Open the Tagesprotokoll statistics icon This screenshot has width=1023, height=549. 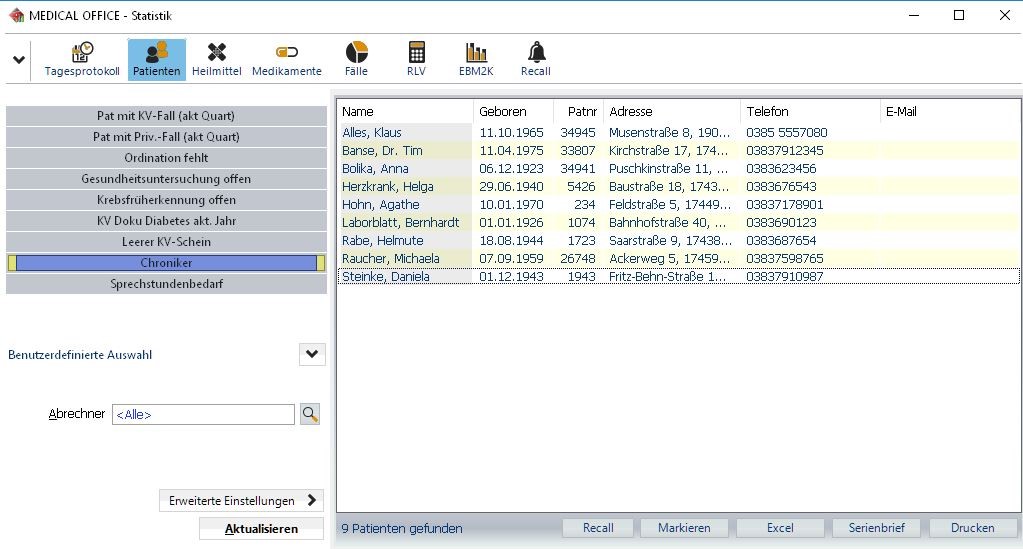(x=82, y=59)
